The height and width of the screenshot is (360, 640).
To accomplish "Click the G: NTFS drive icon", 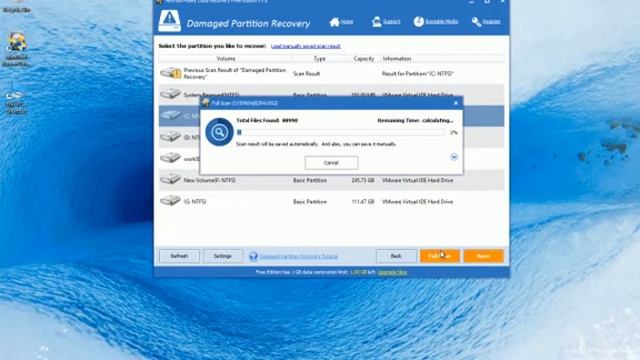I will coord(171,201).
